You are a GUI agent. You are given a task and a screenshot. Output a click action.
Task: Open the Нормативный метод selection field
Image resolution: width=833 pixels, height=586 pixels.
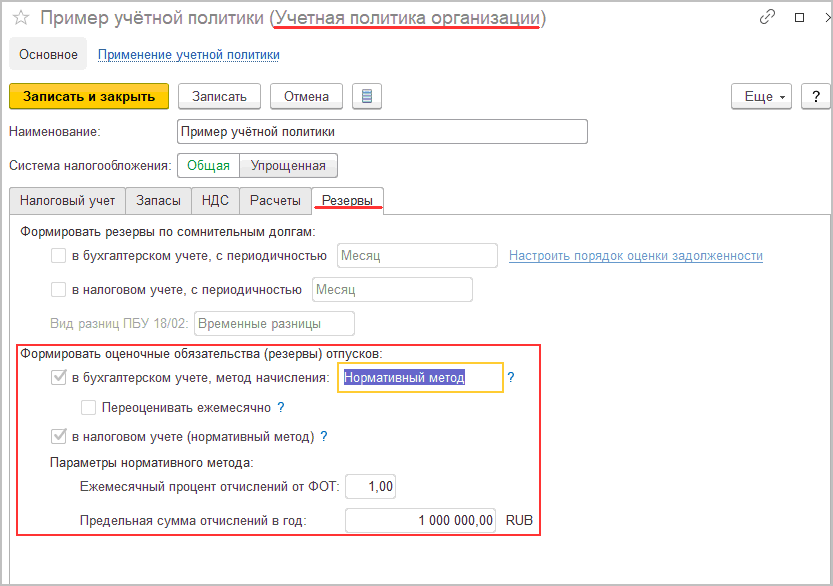(419, 378)
